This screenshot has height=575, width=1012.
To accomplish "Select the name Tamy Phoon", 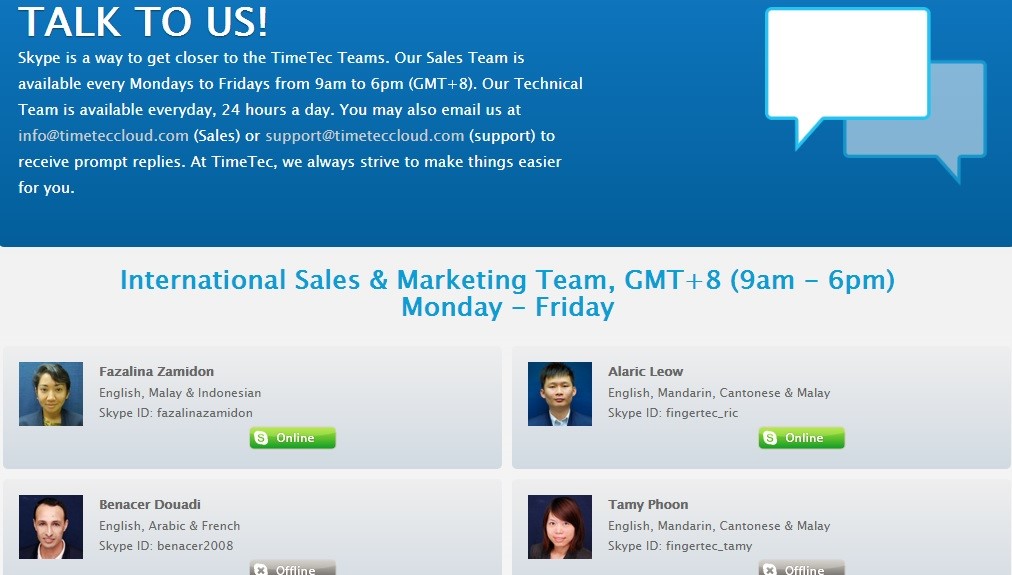I will click(x=648, y=505).
